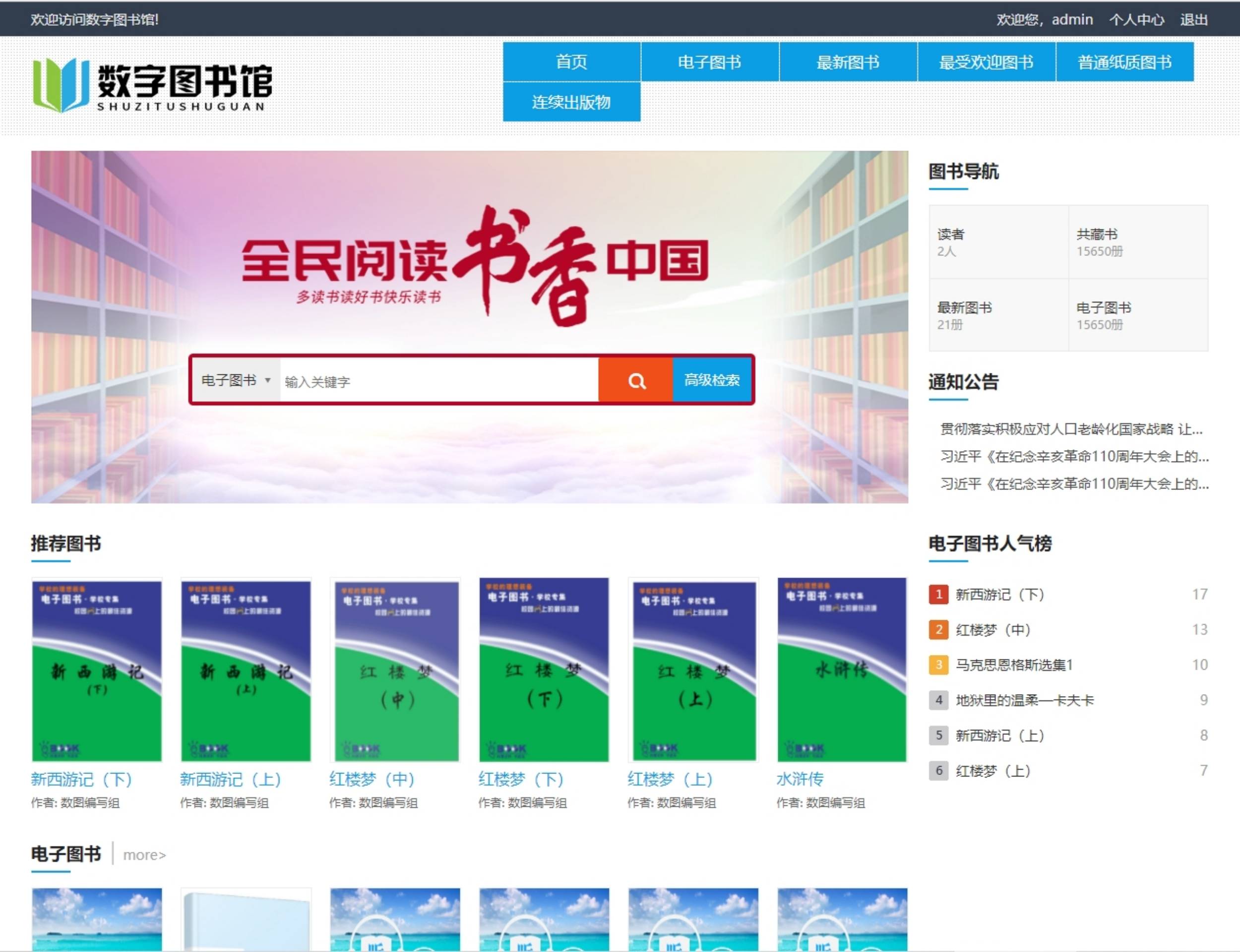1240x952 pixels.
Task: Go to the 首页 navigation tab
Action: [571, 62]
